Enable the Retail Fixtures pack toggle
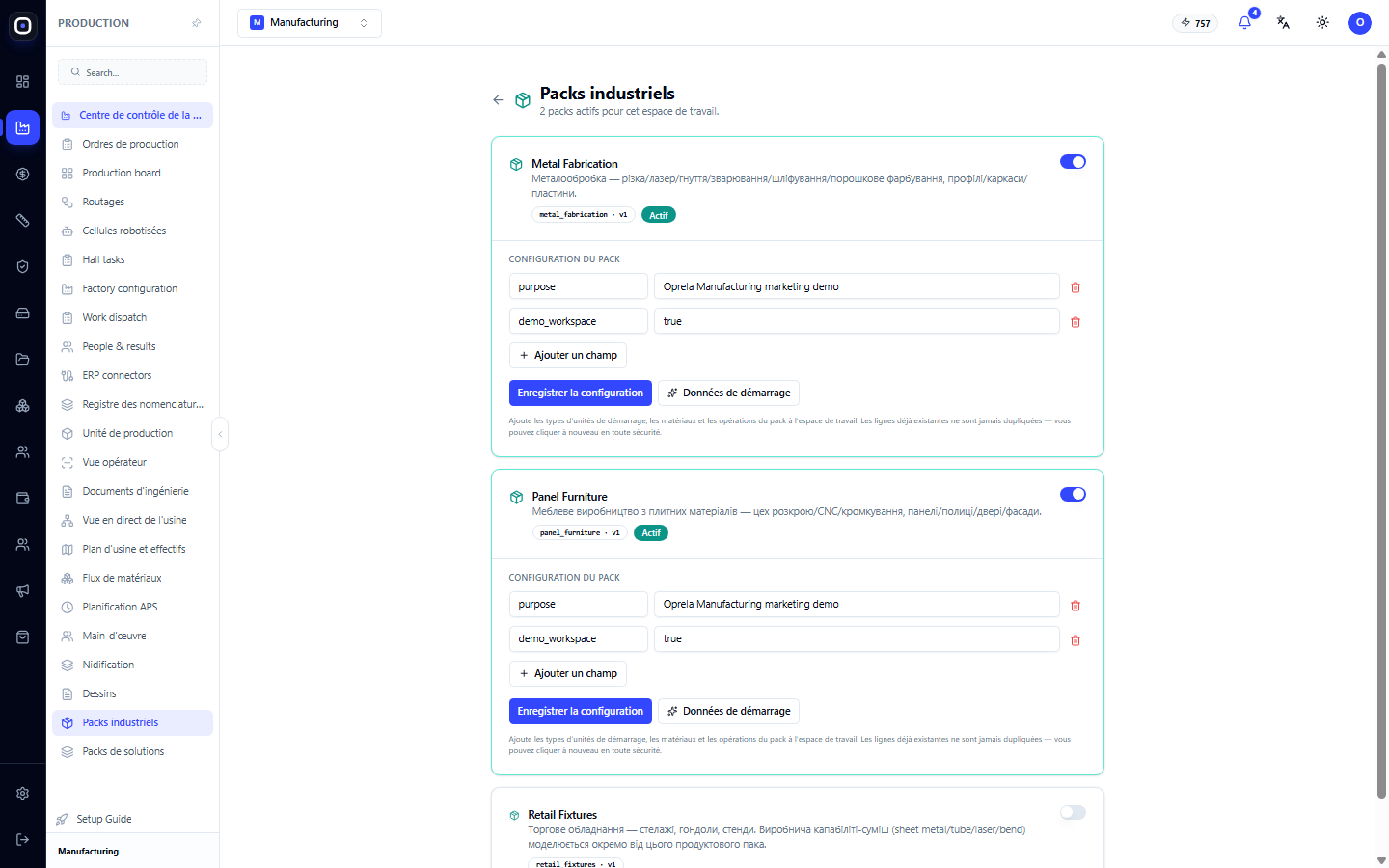Screen dimensions: 1389x868 pyautogui.click(x=1073, y=812)
